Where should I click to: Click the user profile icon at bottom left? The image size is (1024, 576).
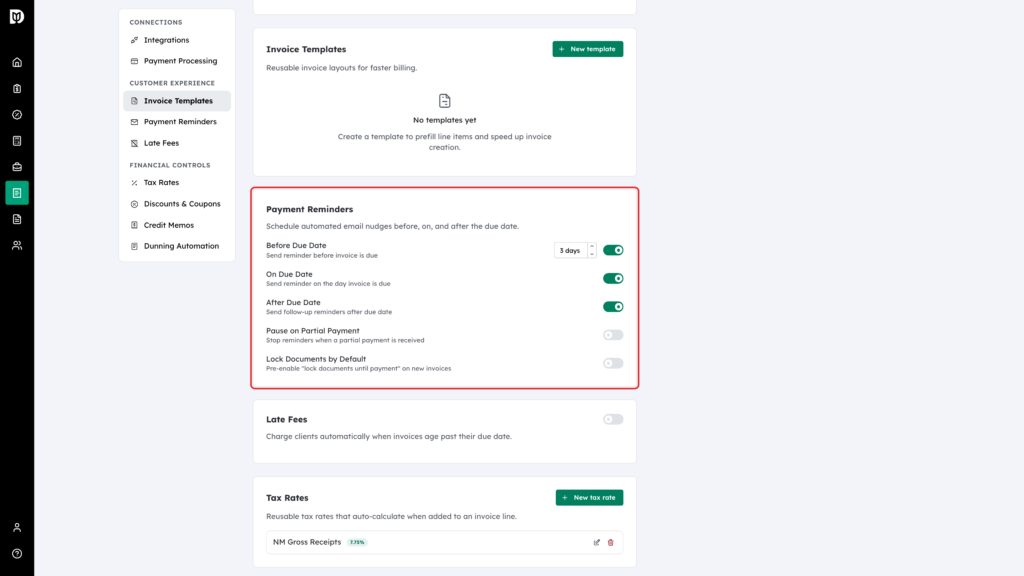point(17,528)
